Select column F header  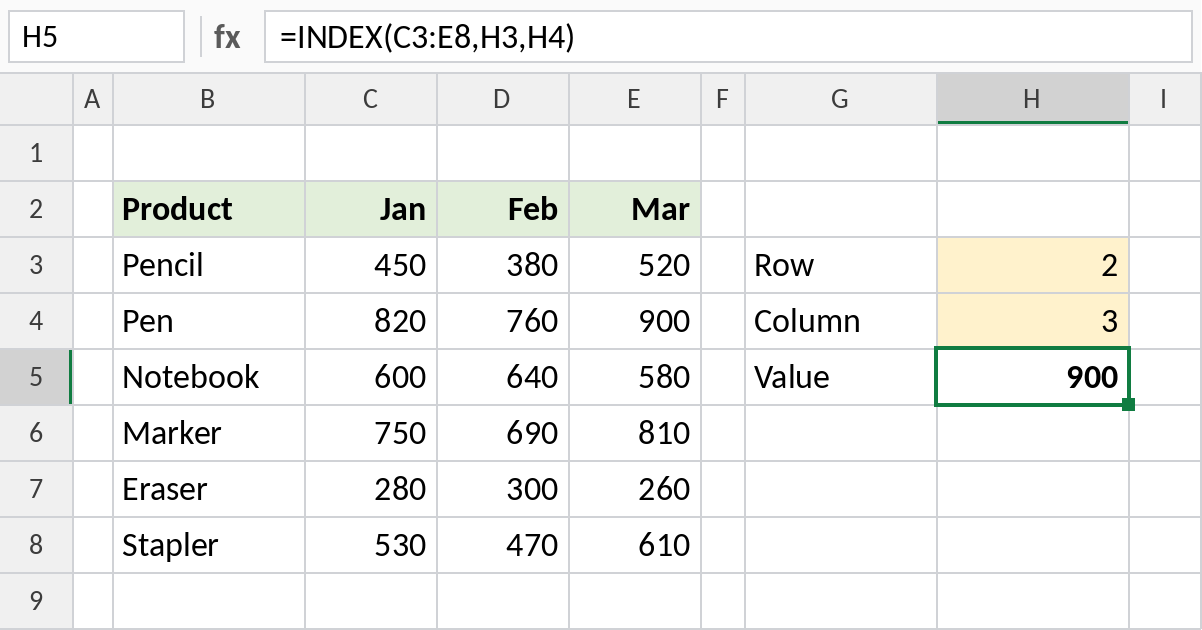pos(723,99)
